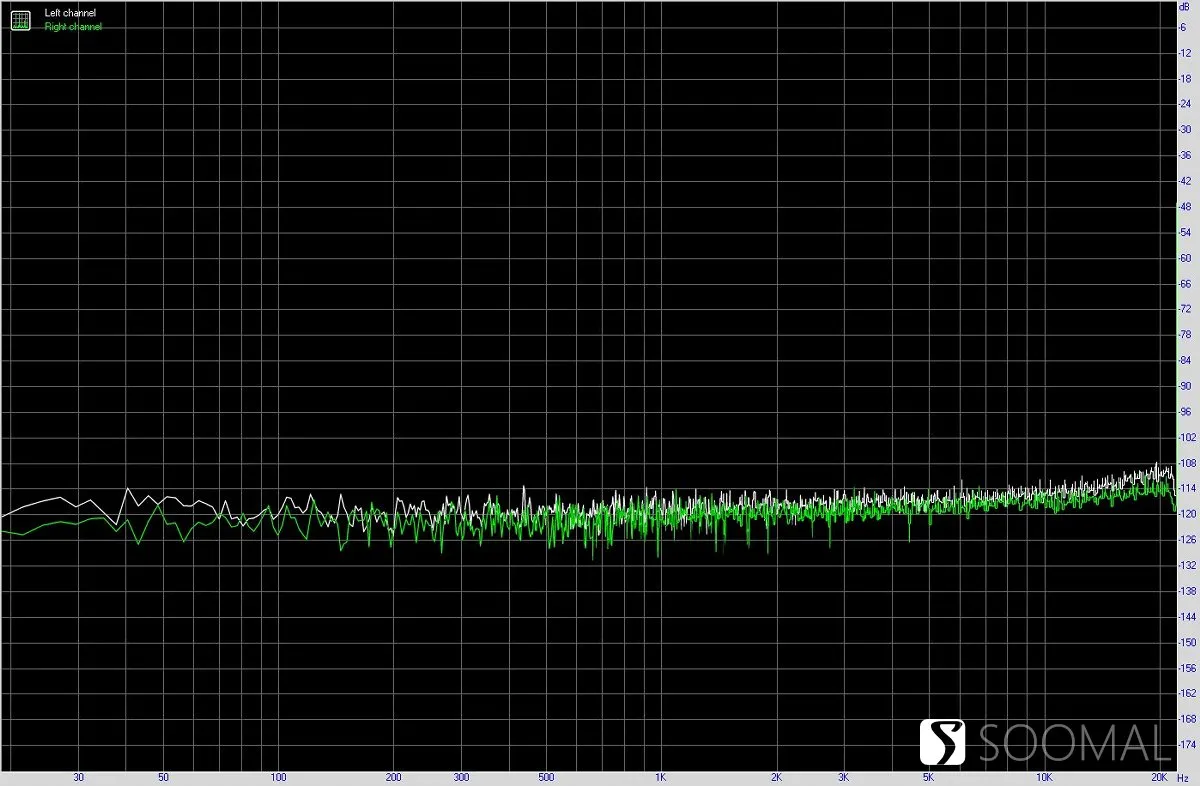This screenshot has width=1200, height=786.
Task: Click the -90 dB axis label
Action: [1184, 386]
